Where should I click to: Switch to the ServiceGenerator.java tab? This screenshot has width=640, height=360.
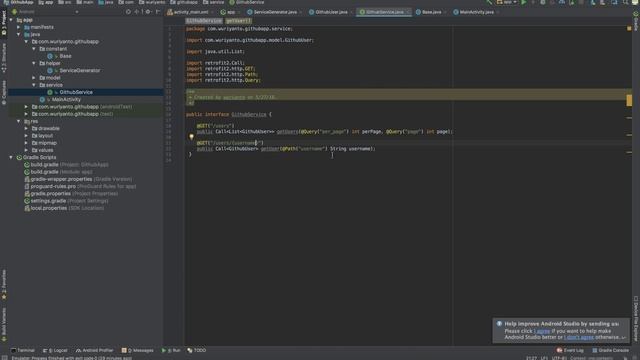(x=274, y=12)
